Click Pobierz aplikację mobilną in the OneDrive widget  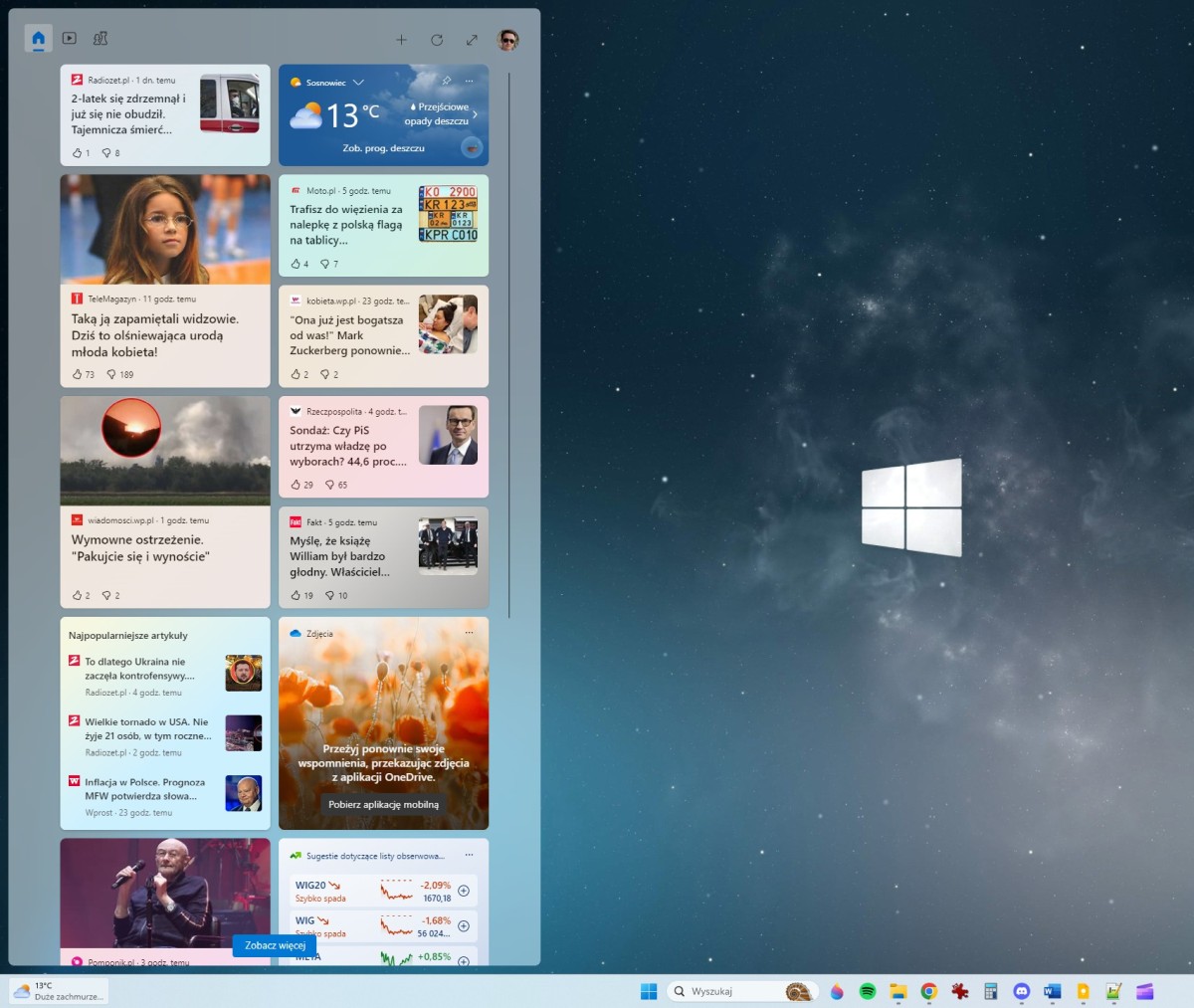(383, 804)
